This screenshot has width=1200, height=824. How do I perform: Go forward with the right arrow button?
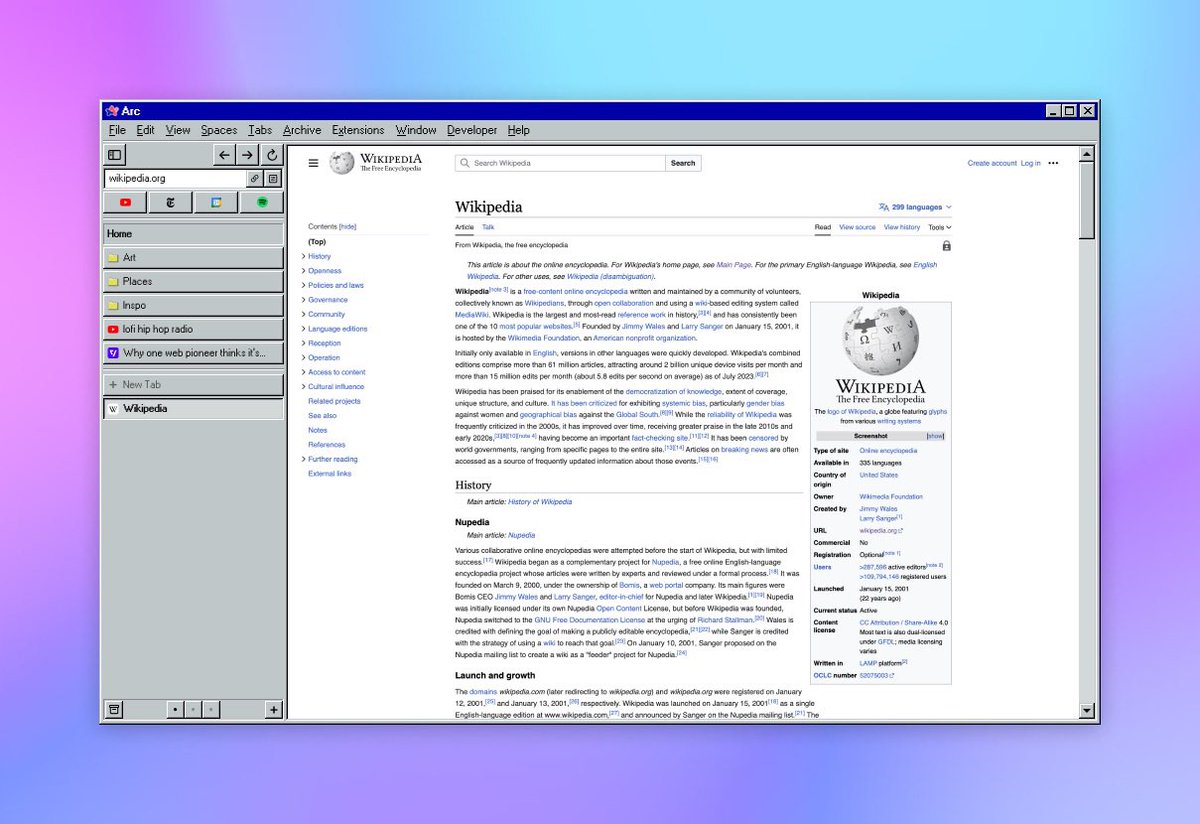[x=248, y=155]
